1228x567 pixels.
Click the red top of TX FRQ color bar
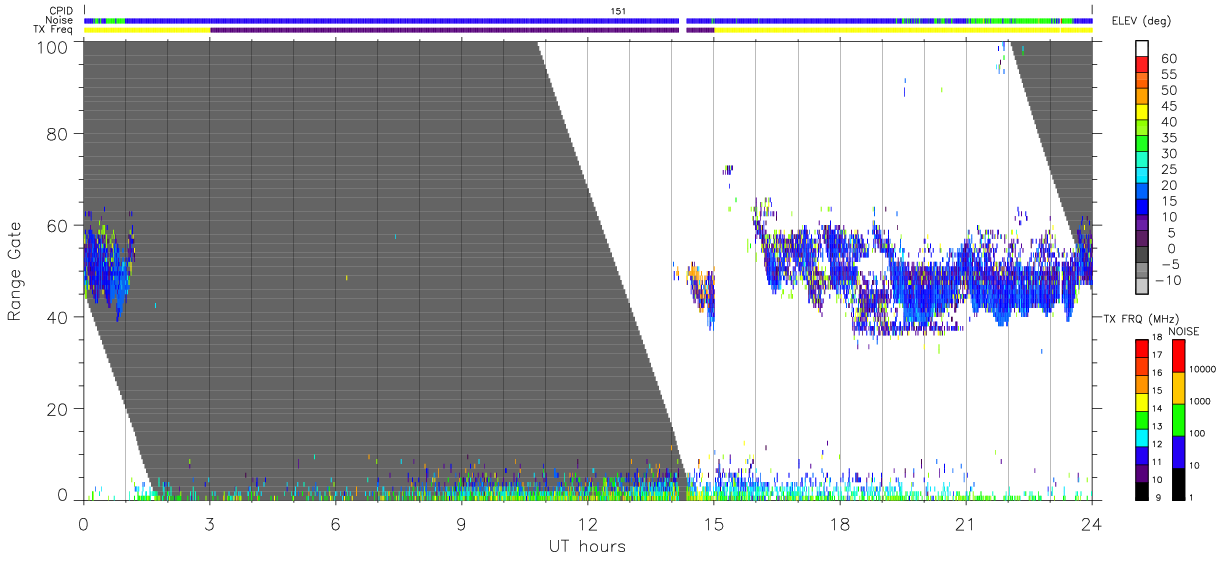1143,349
